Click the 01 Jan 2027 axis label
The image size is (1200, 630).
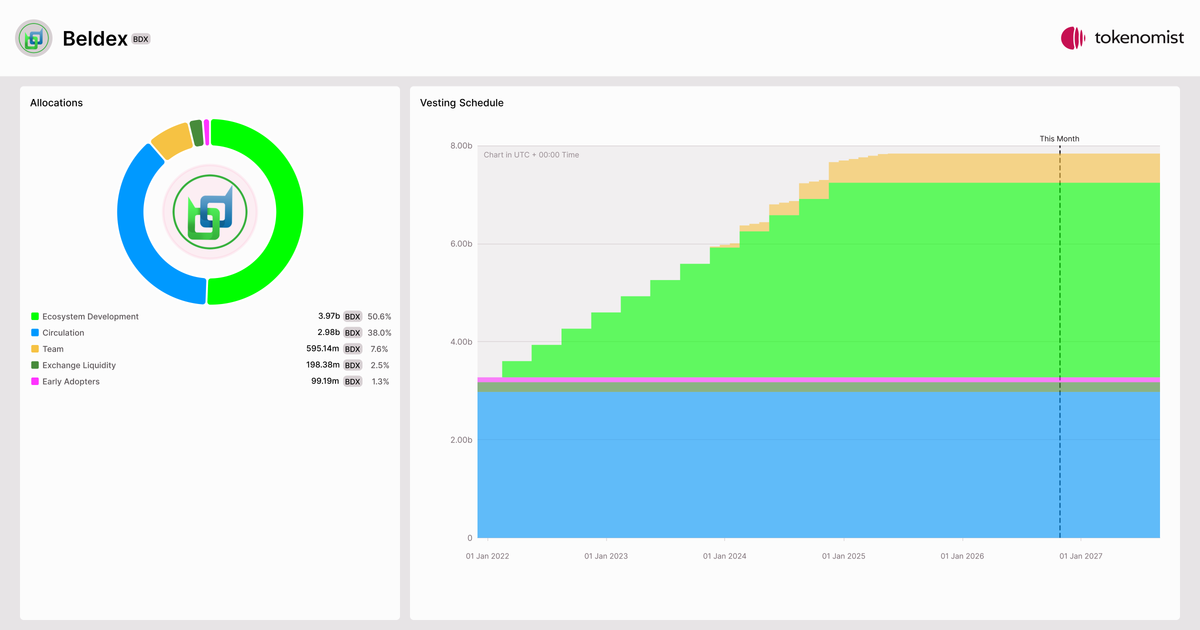[1080, 556]
